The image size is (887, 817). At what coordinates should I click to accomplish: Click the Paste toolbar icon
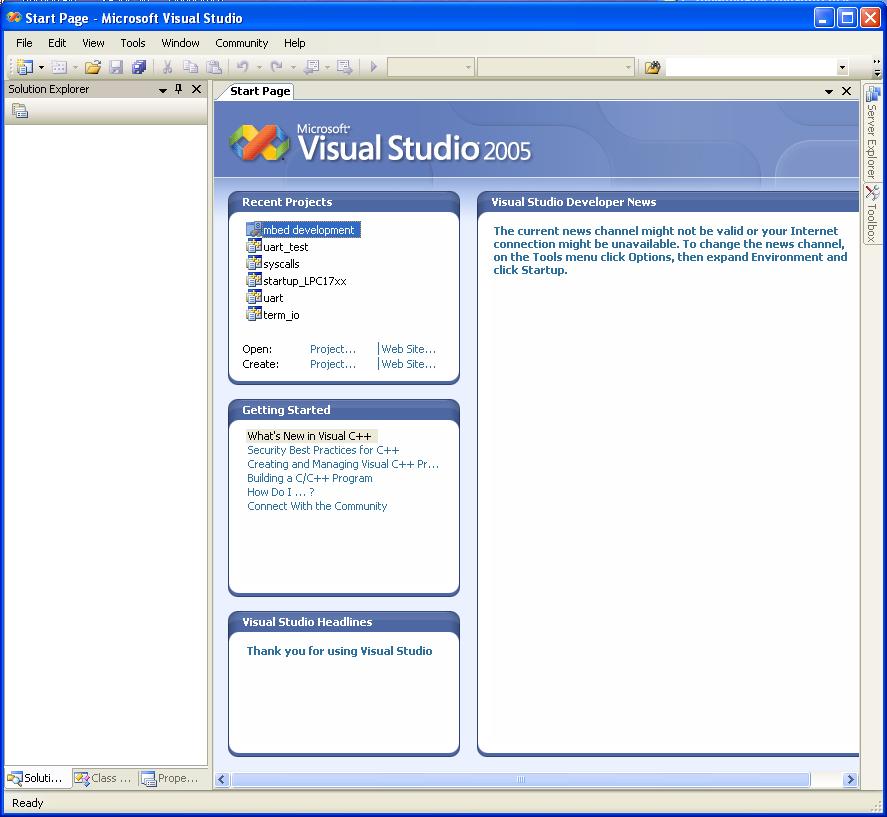(x=214, y=67)
